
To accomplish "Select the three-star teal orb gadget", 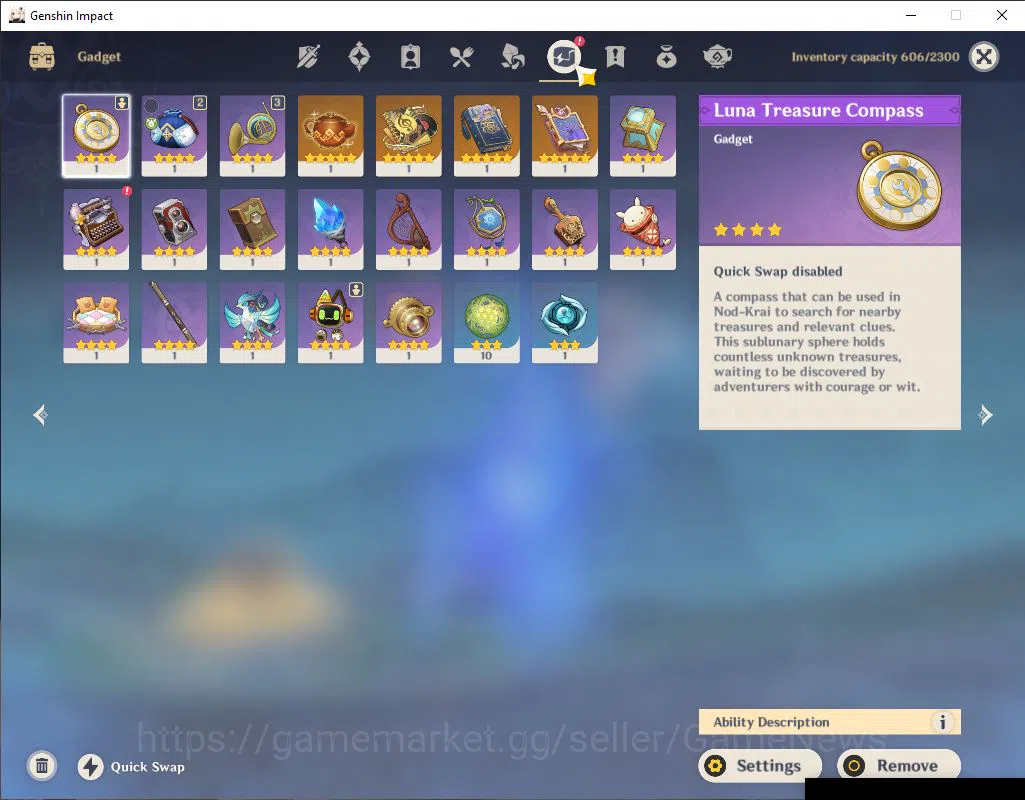I will click(565, 323).
